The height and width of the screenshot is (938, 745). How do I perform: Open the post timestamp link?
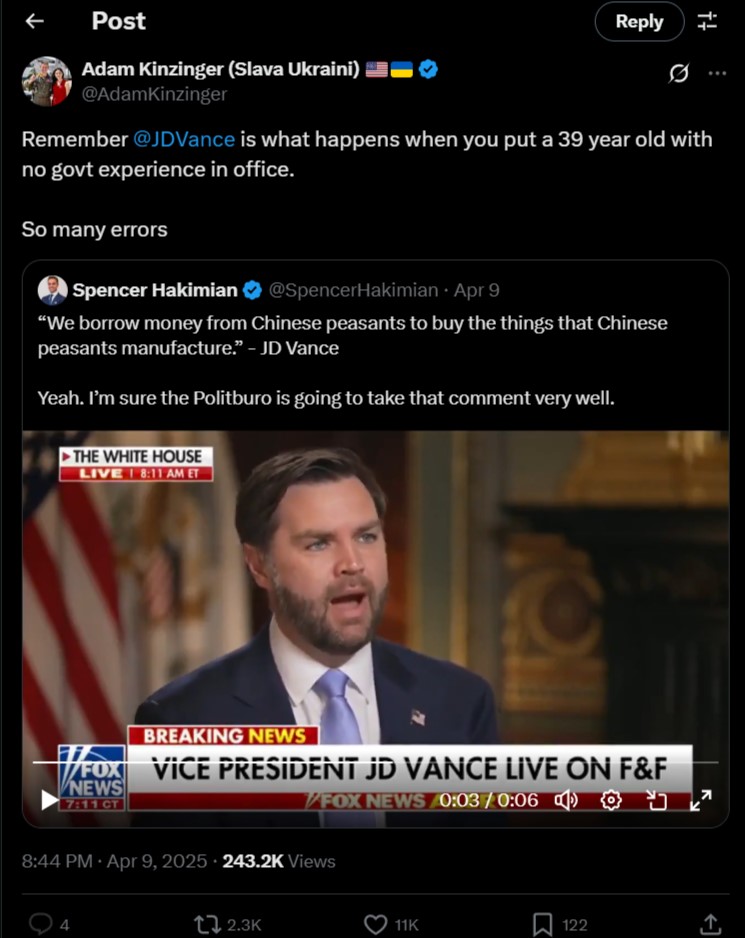pos(114,861)
